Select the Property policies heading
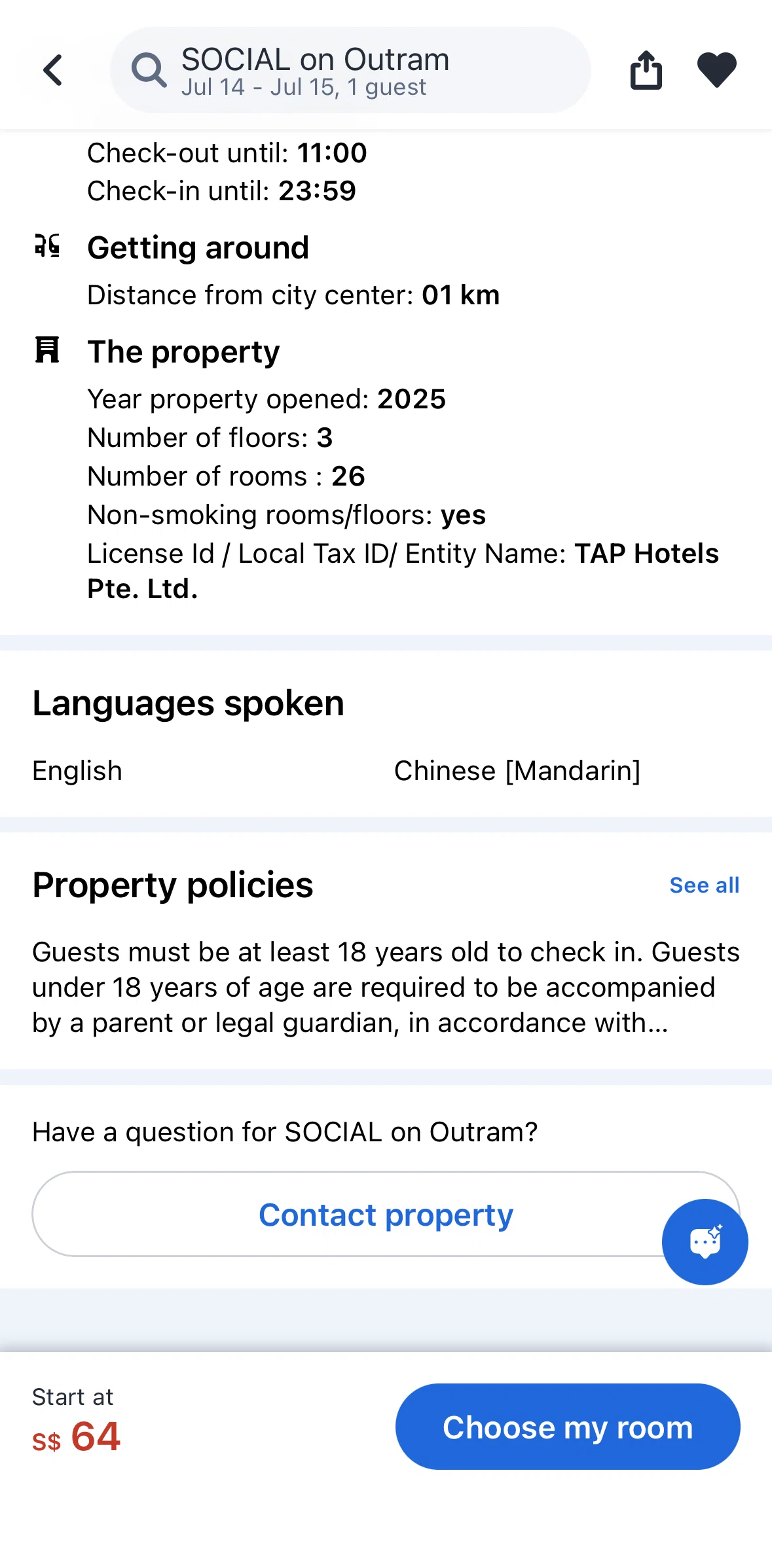 (173, 885)
